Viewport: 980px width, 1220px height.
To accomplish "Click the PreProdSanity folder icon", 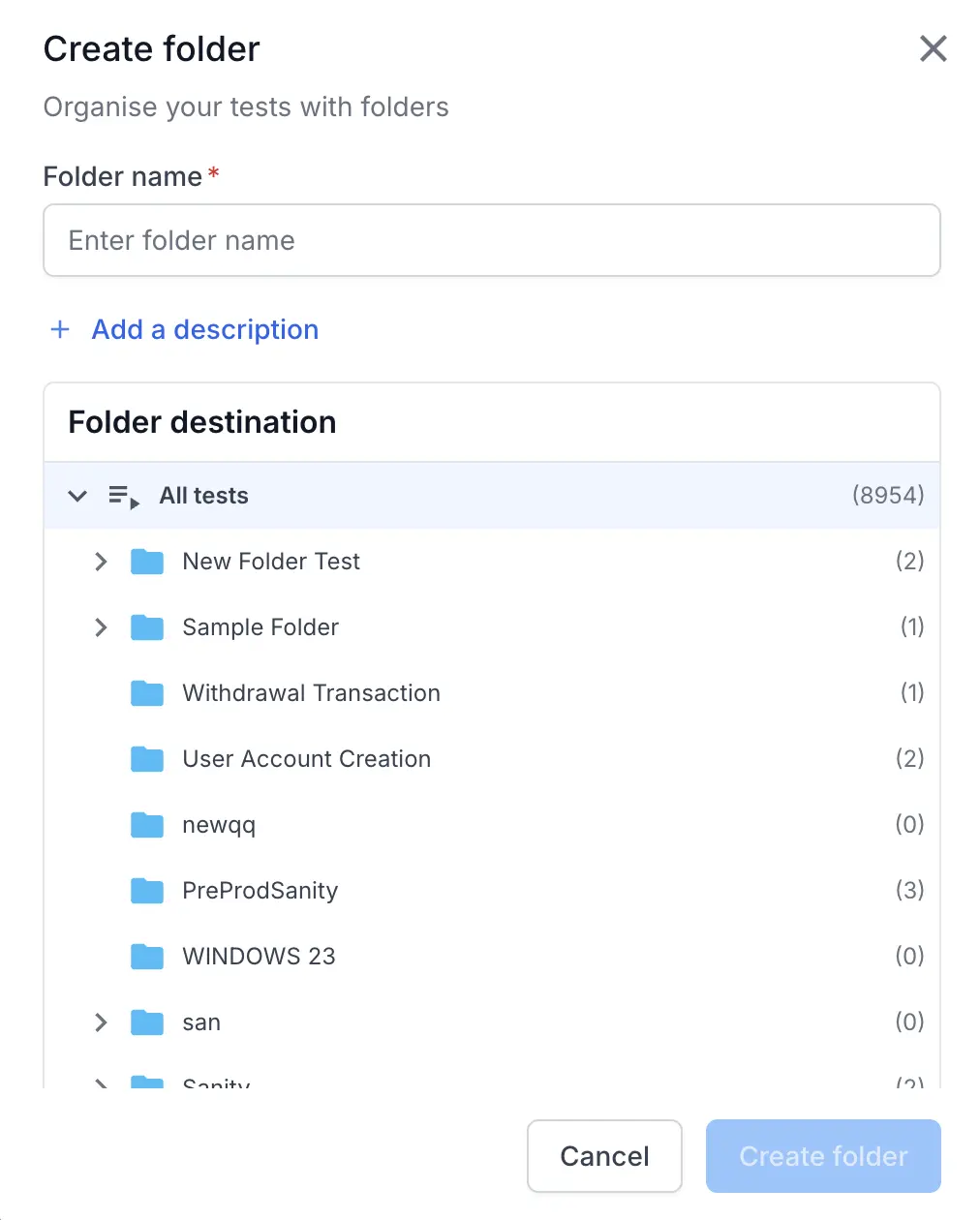I will coord(147,891).
